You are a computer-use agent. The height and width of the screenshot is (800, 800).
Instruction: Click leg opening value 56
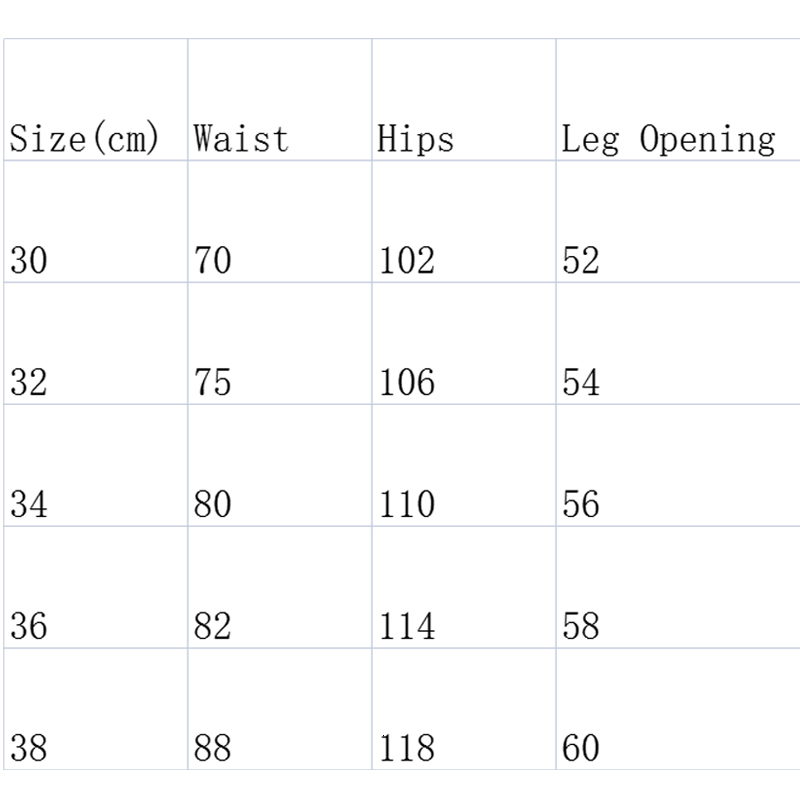(x=580, y=505)
